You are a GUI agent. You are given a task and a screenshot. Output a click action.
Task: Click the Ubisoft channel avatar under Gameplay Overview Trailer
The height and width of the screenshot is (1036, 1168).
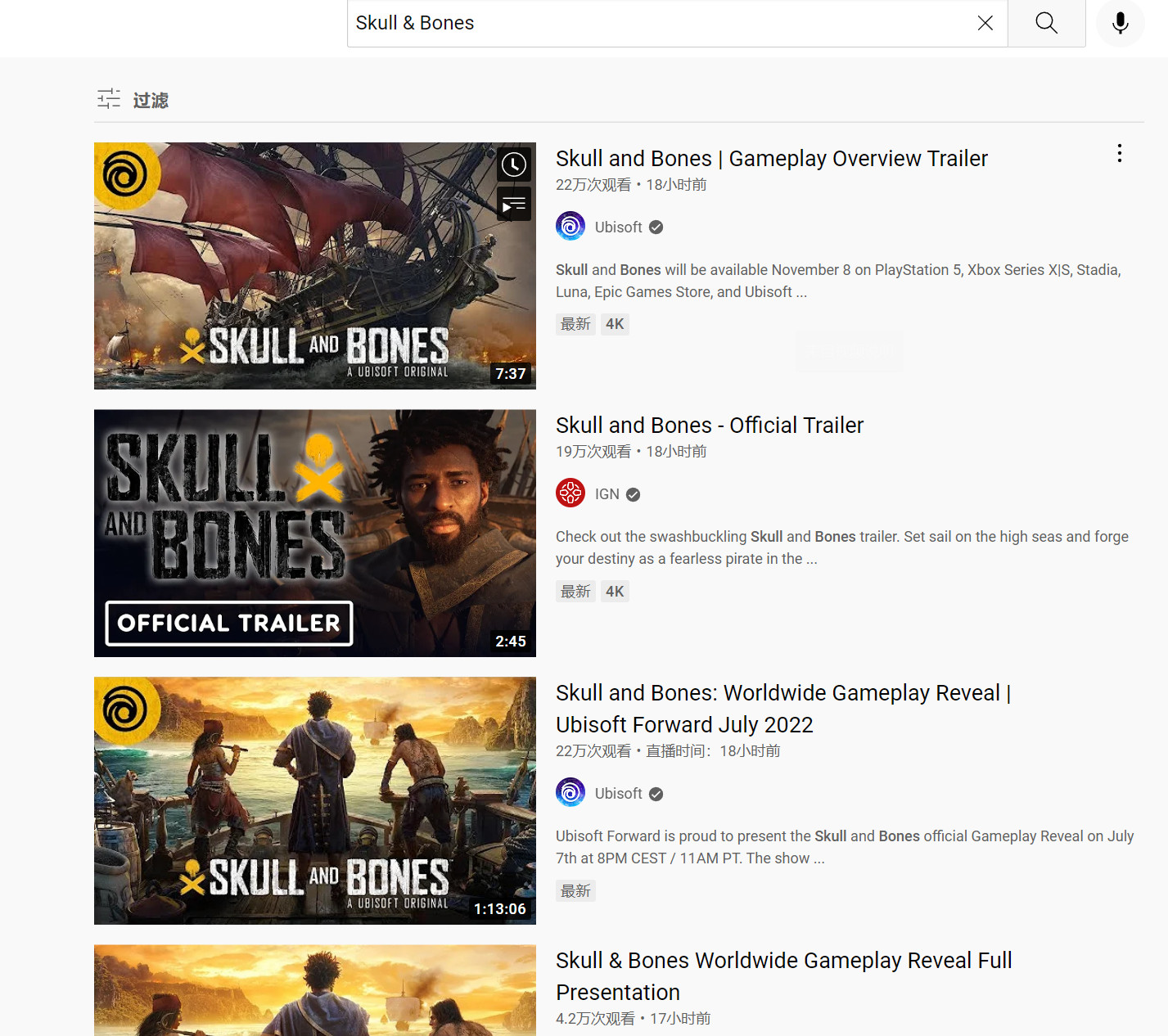click(570, 227)
